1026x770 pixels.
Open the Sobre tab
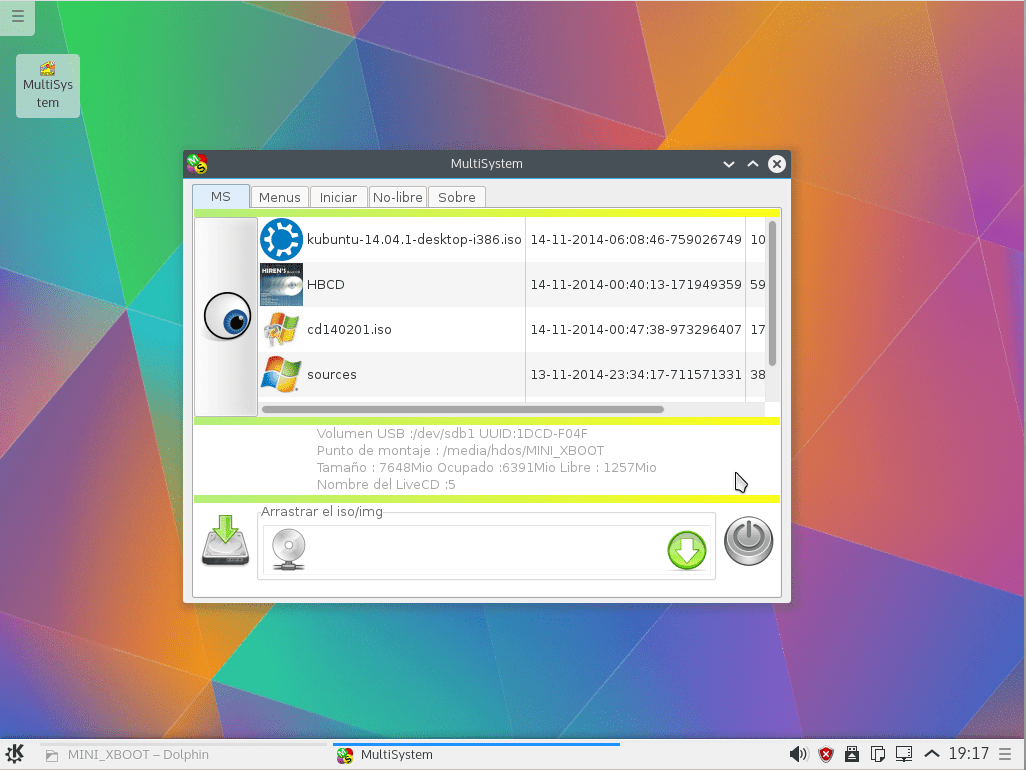click(457, 197)
